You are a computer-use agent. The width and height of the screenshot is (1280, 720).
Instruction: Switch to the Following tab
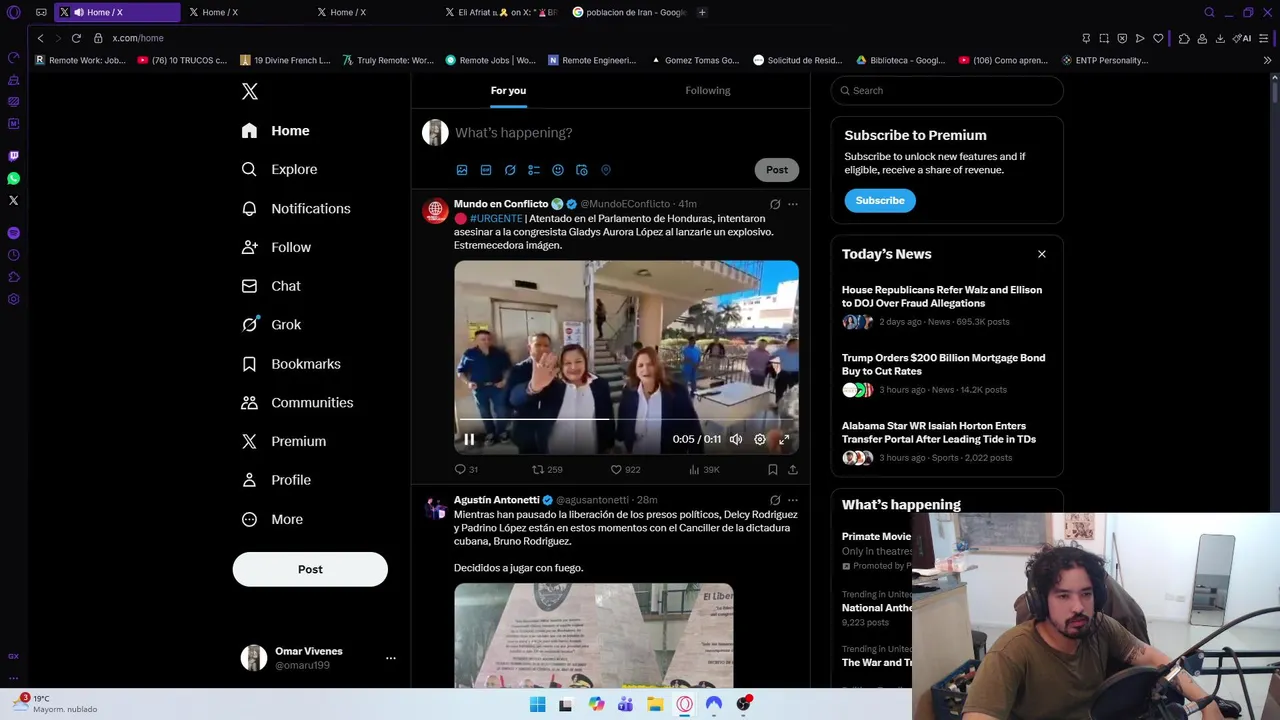coord(708,90)
